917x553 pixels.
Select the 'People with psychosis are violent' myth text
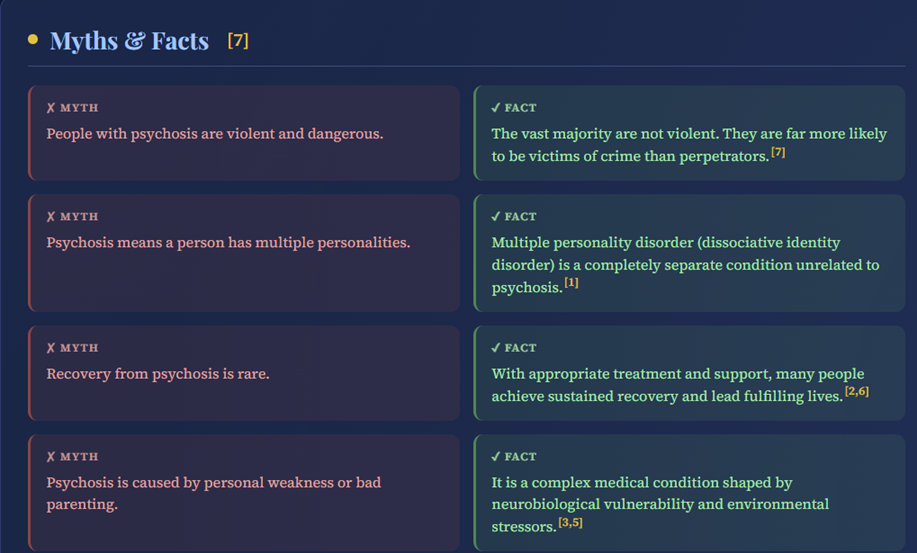point(214,134)
